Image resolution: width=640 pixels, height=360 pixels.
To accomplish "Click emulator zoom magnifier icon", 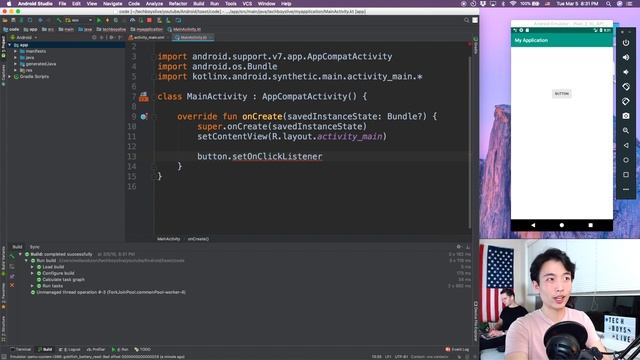I will coord(626,131).
